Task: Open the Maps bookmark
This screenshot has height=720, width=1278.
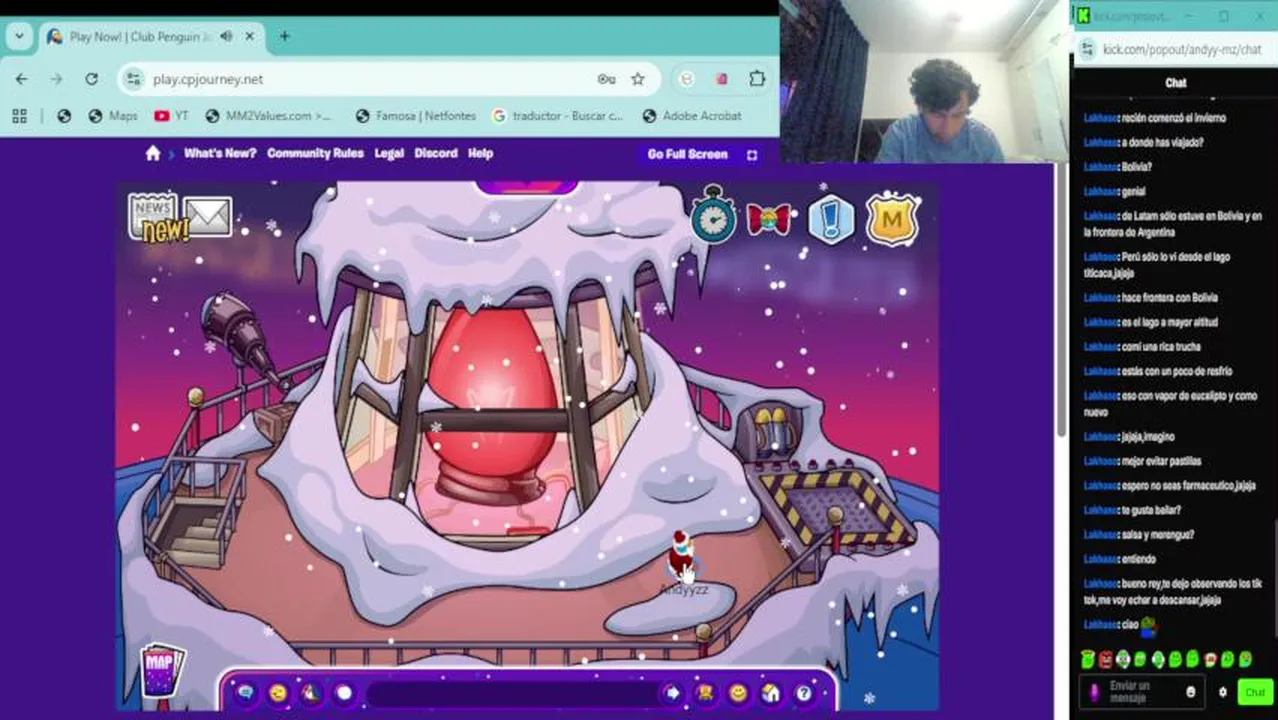Action: (x=113, y=116)
